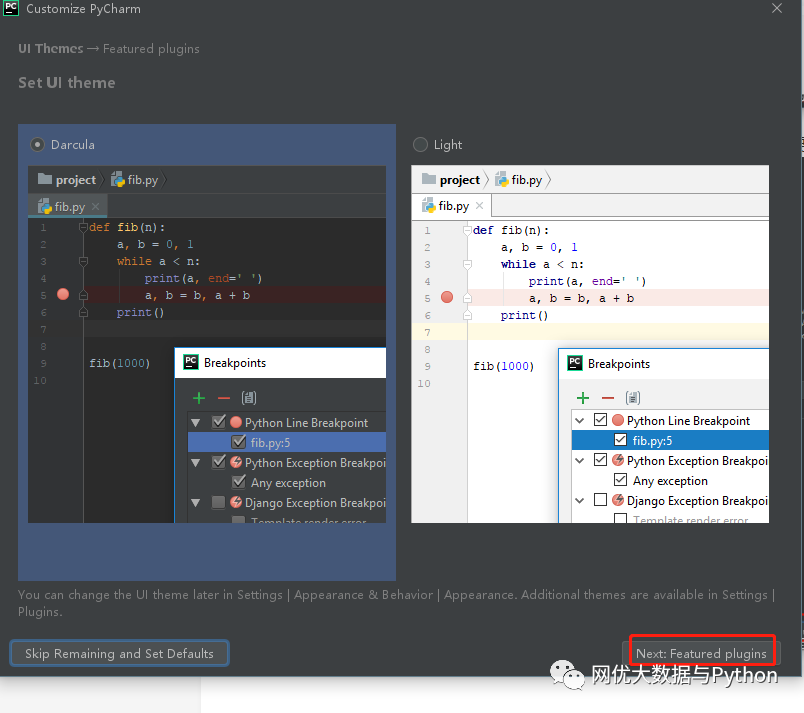Click Python Line Breakpoint red icon in Darcula
804x713 pixels.
click(x=236, y=422)
